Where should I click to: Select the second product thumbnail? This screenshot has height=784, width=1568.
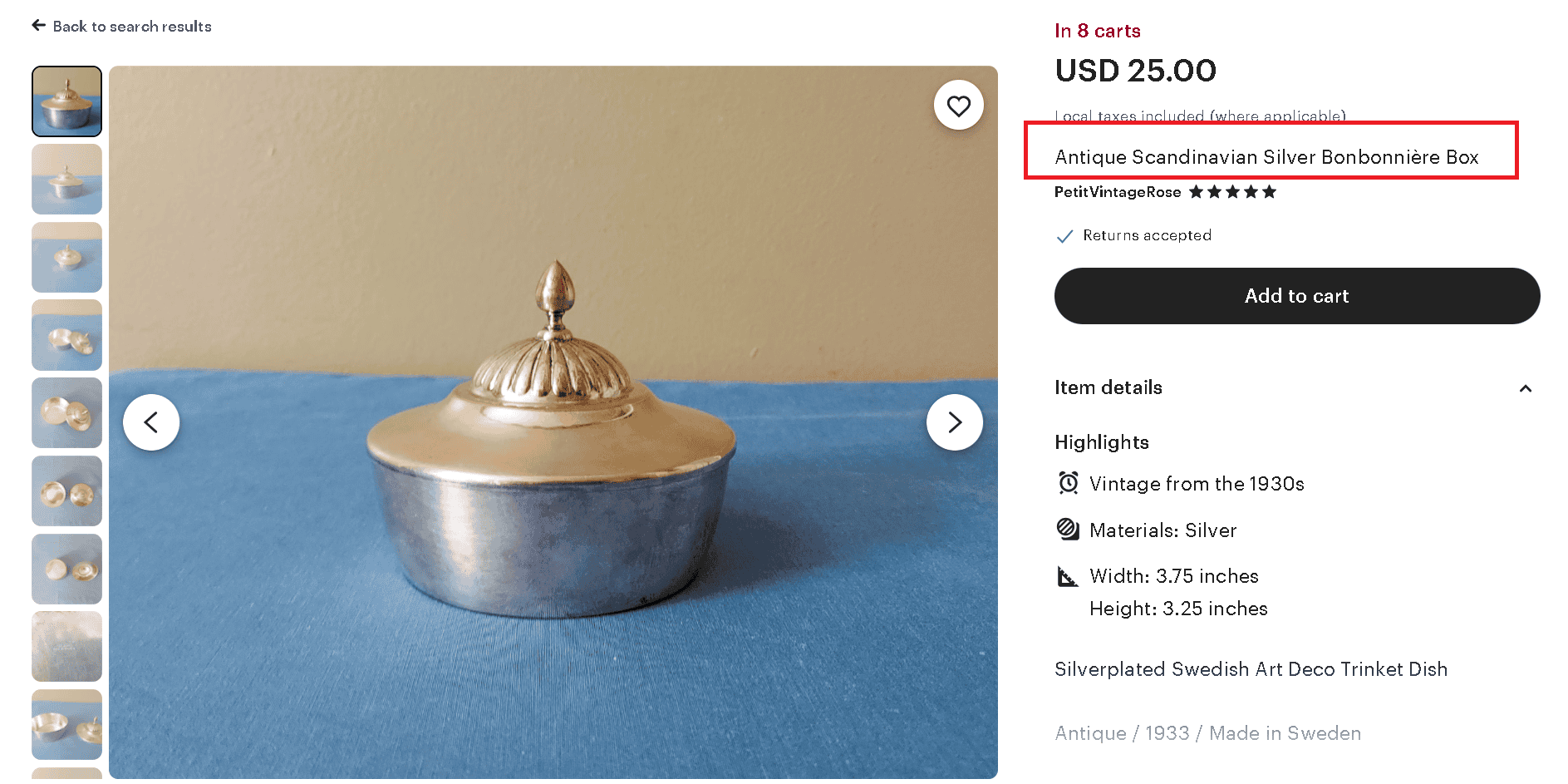[x=66, y=179]
